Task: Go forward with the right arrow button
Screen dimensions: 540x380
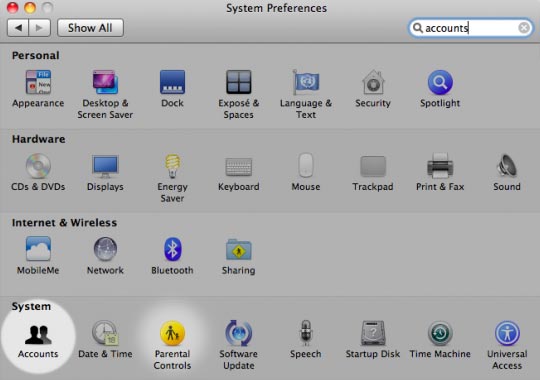Action: [40, 28]
